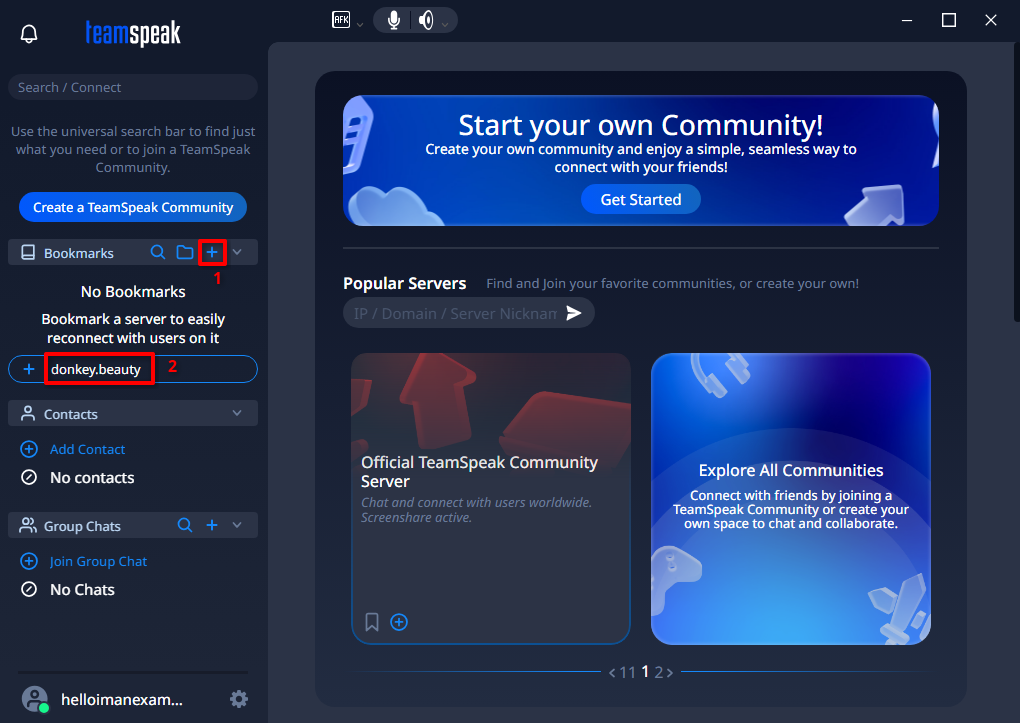Open the AFK options dropdown arrow
This screenshot has width=1020, height=723.
[x=360, y=25]
